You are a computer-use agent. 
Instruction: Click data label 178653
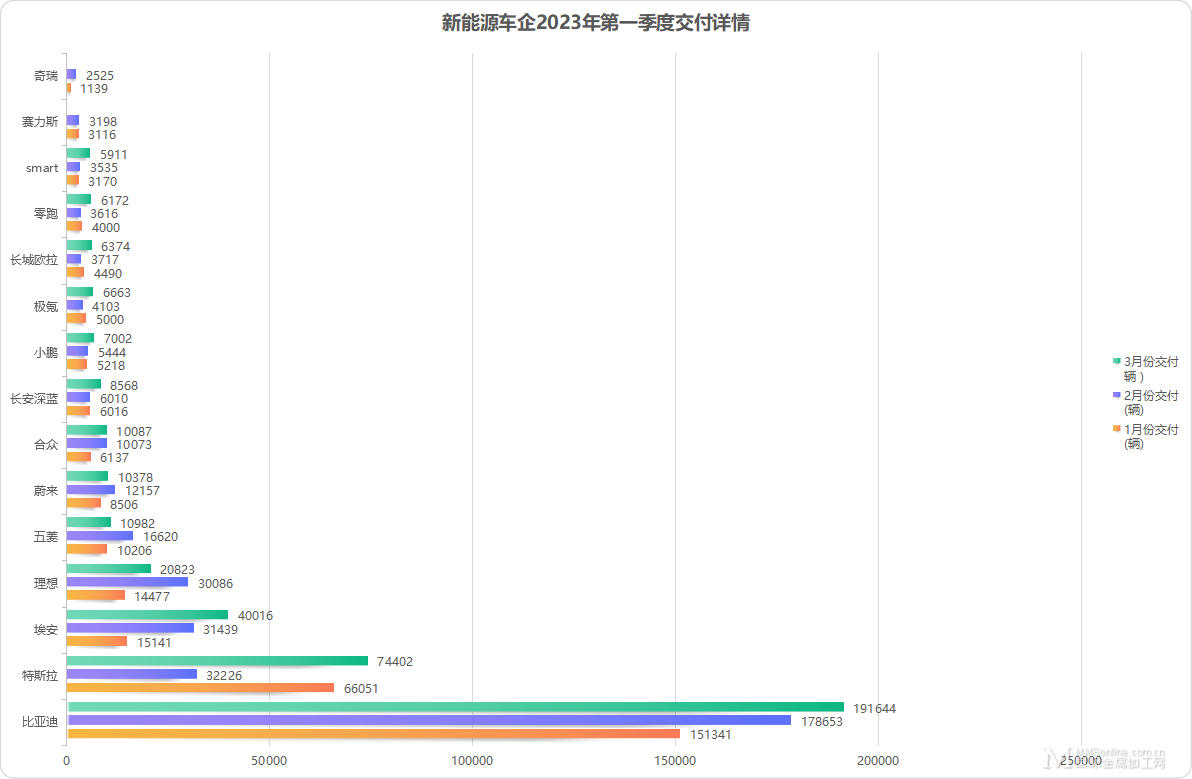coord(822,721)
